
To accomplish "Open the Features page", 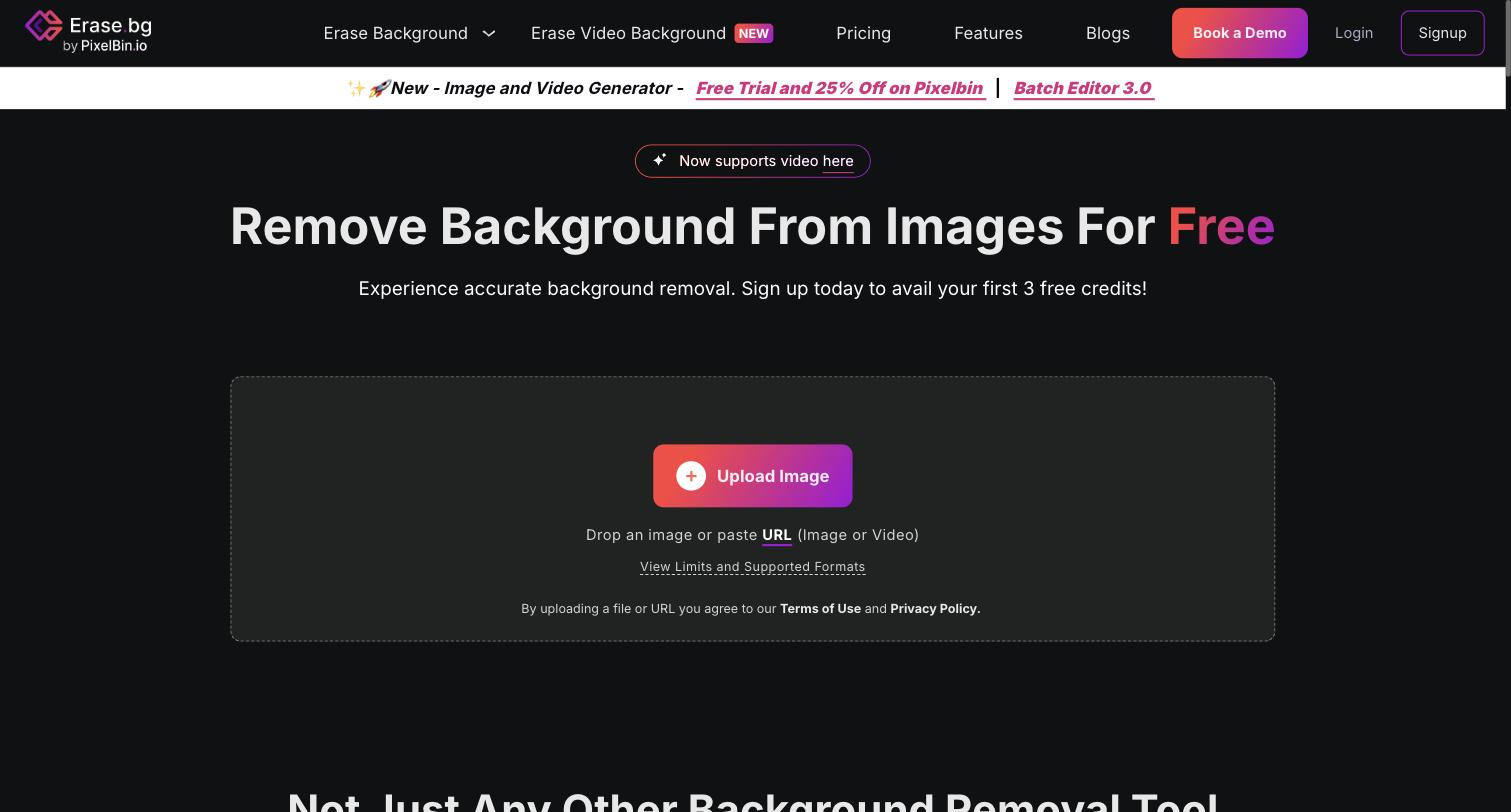I will tap(988, 33).
